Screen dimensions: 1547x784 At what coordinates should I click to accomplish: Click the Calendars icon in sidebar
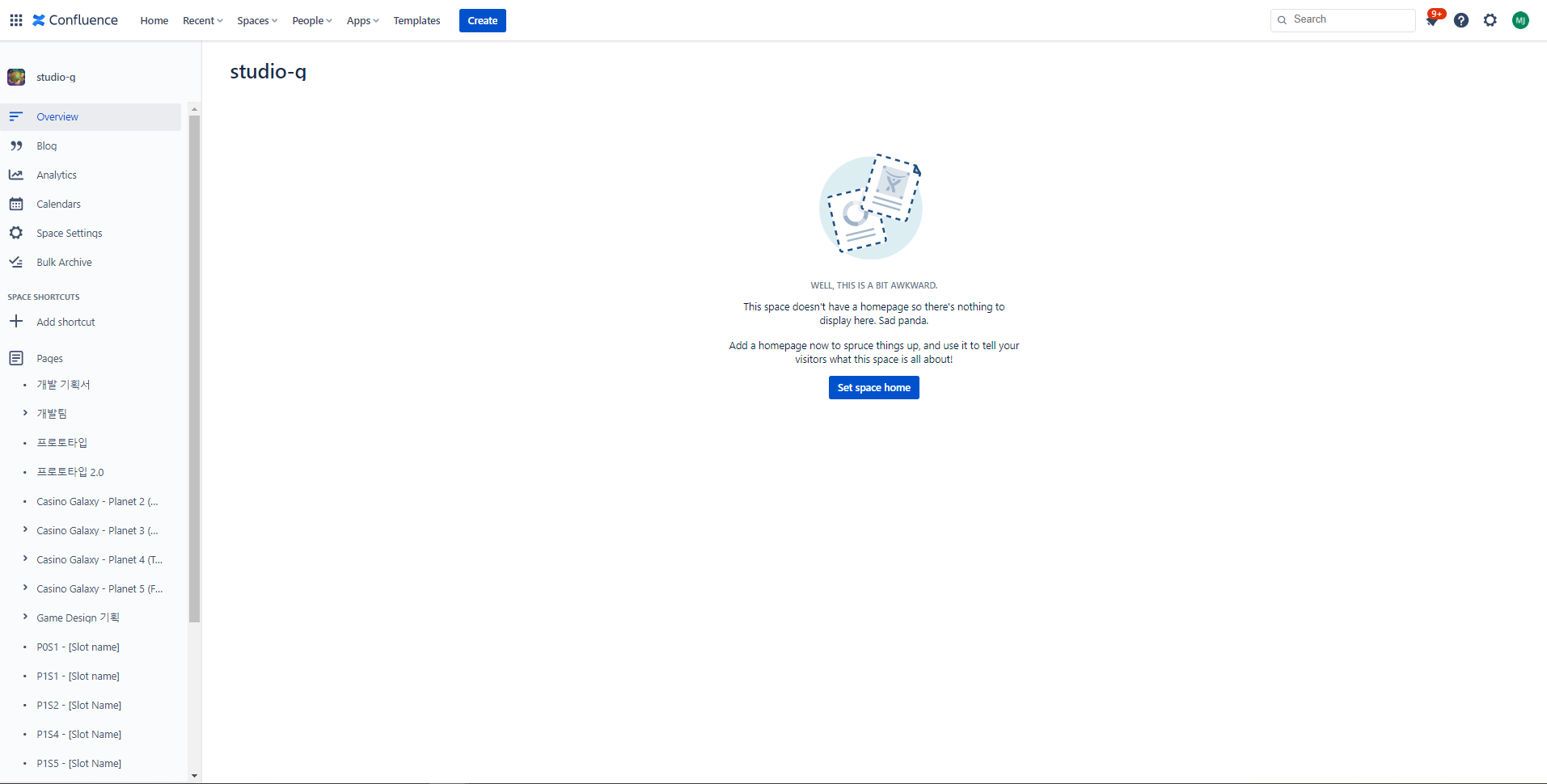click(16, 204)
